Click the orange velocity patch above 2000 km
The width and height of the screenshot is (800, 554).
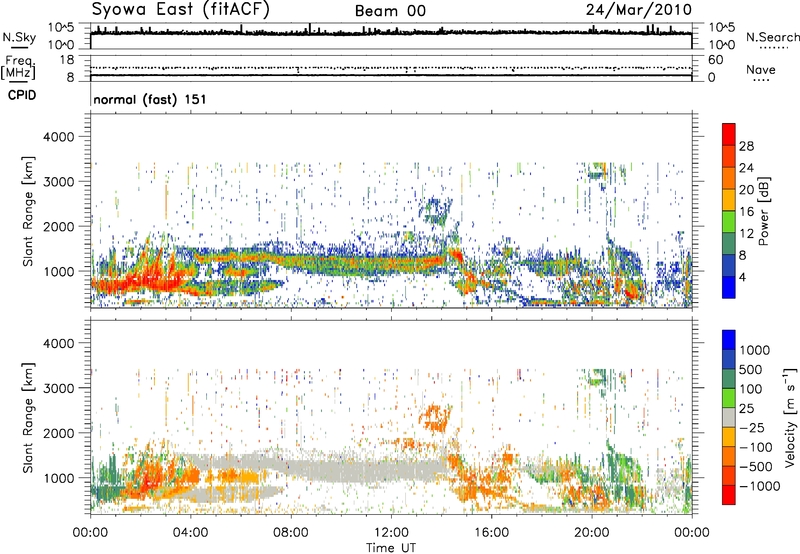pyautogui.click(x=434, y=417)
